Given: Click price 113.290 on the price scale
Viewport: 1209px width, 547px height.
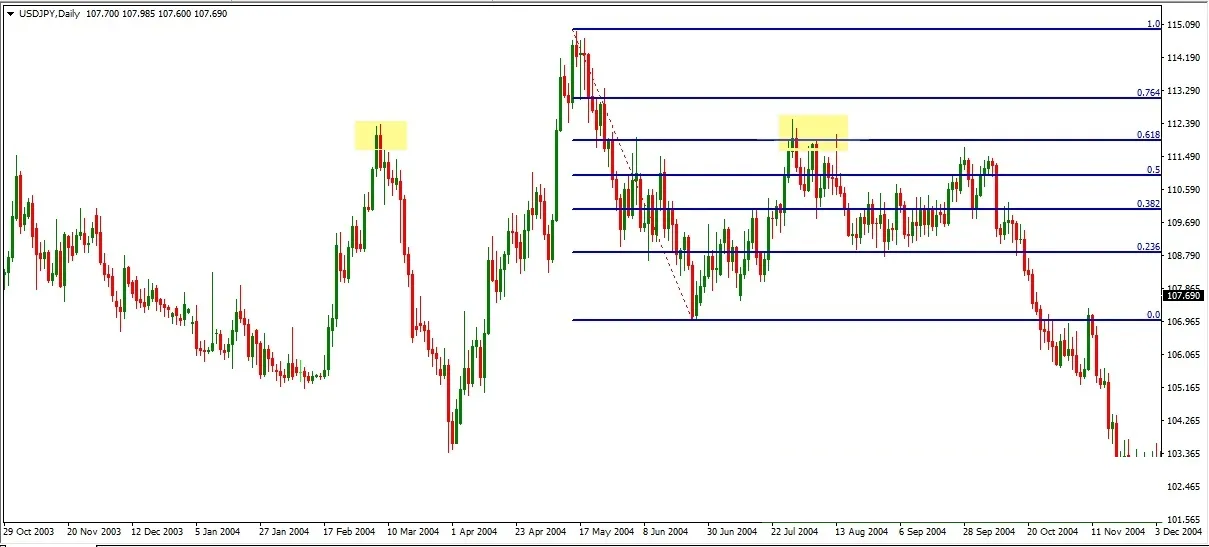Looking at the screenshot, I should [1184, 90].
